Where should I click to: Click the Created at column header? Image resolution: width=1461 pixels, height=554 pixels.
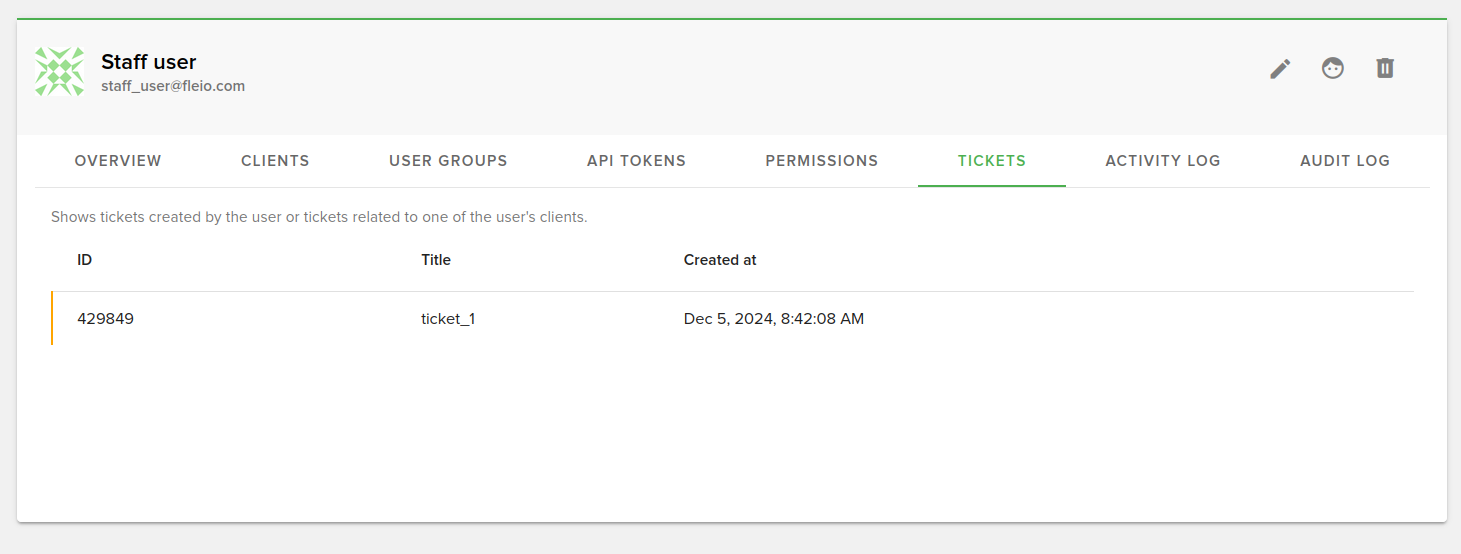tap(720, 260)
